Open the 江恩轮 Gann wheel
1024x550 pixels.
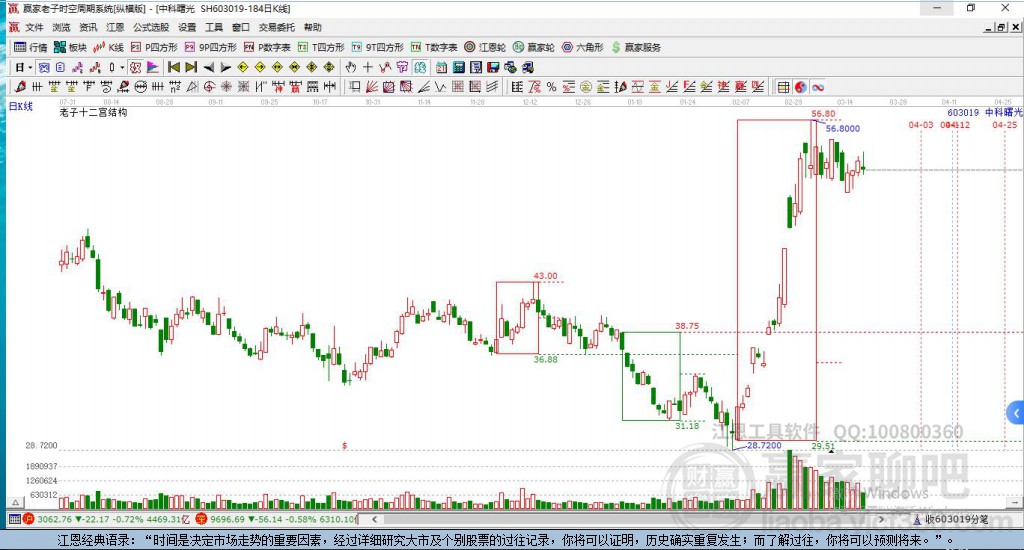tap(485, 47)
